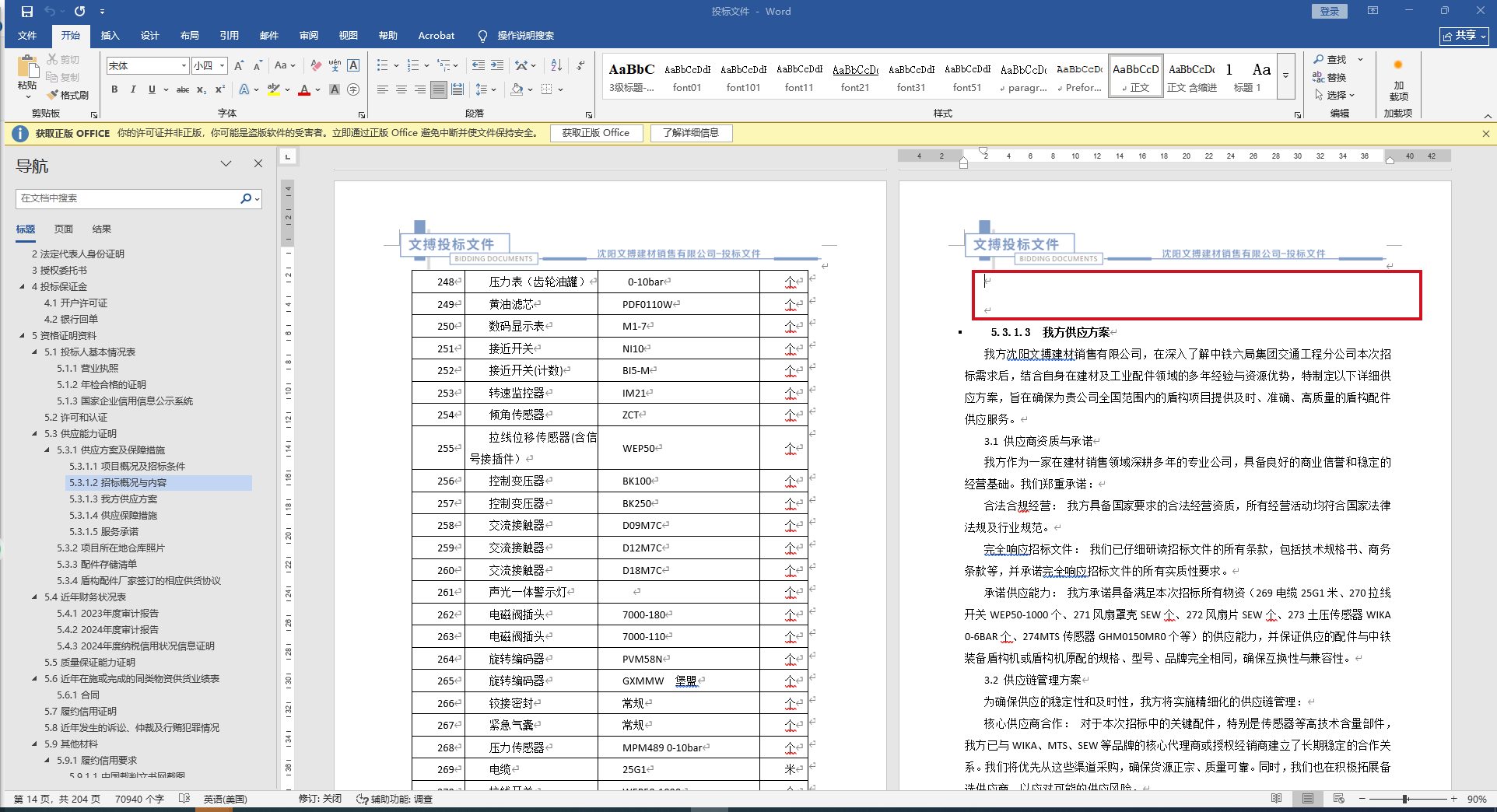Collapse the 5.3.1 供应方案及保障措施 heading
Screen dimensions: 1497x812
(x=47, y=450)
